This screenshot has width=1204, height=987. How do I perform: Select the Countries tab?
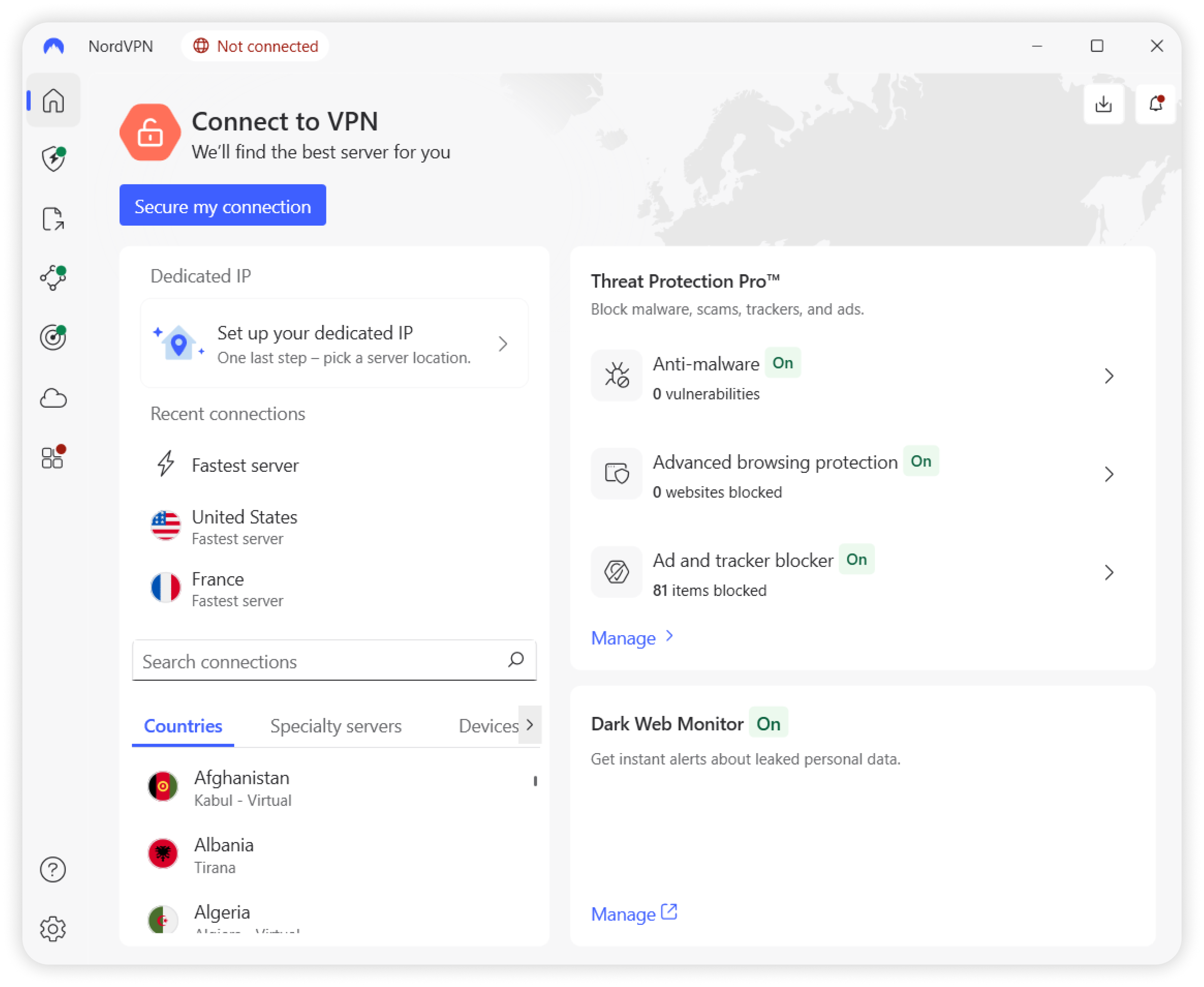(x=183, y=726)
